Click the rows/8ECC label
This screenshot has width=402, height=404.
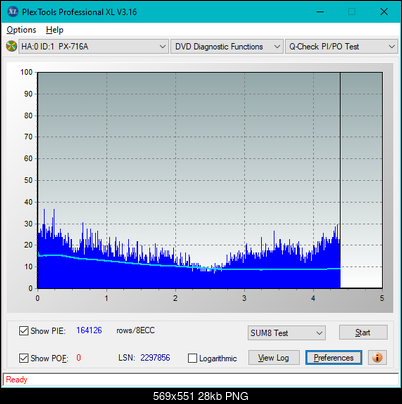point(135,330)
